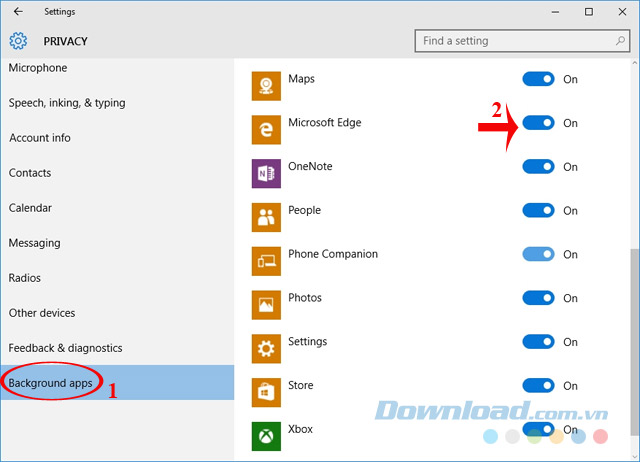This screenshot has height=462, width=640.
Task: Disable OneNote background toggle
Action: pos(538,167)
